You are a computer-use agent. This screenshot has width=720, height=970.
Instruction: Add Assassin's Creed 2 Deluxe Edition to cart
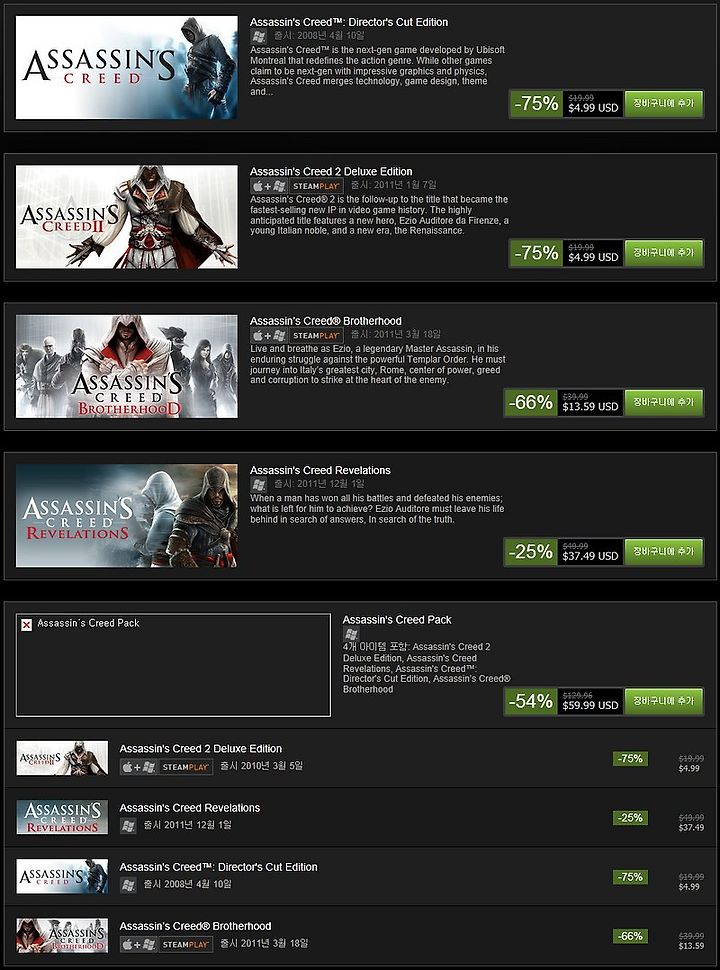coord(664,253)
